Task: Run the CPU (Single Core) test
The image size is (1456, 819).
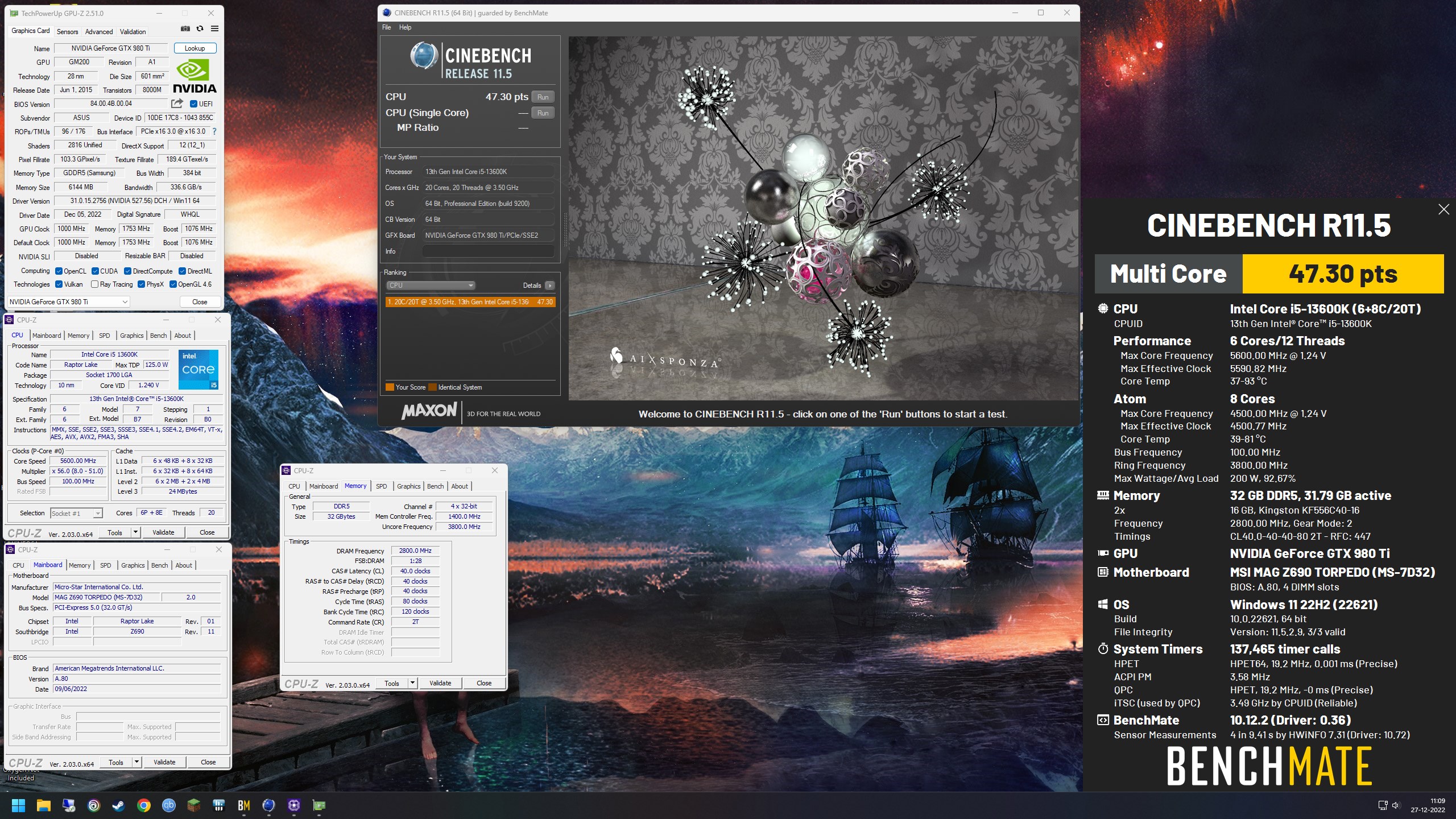Action: [543, 113]
